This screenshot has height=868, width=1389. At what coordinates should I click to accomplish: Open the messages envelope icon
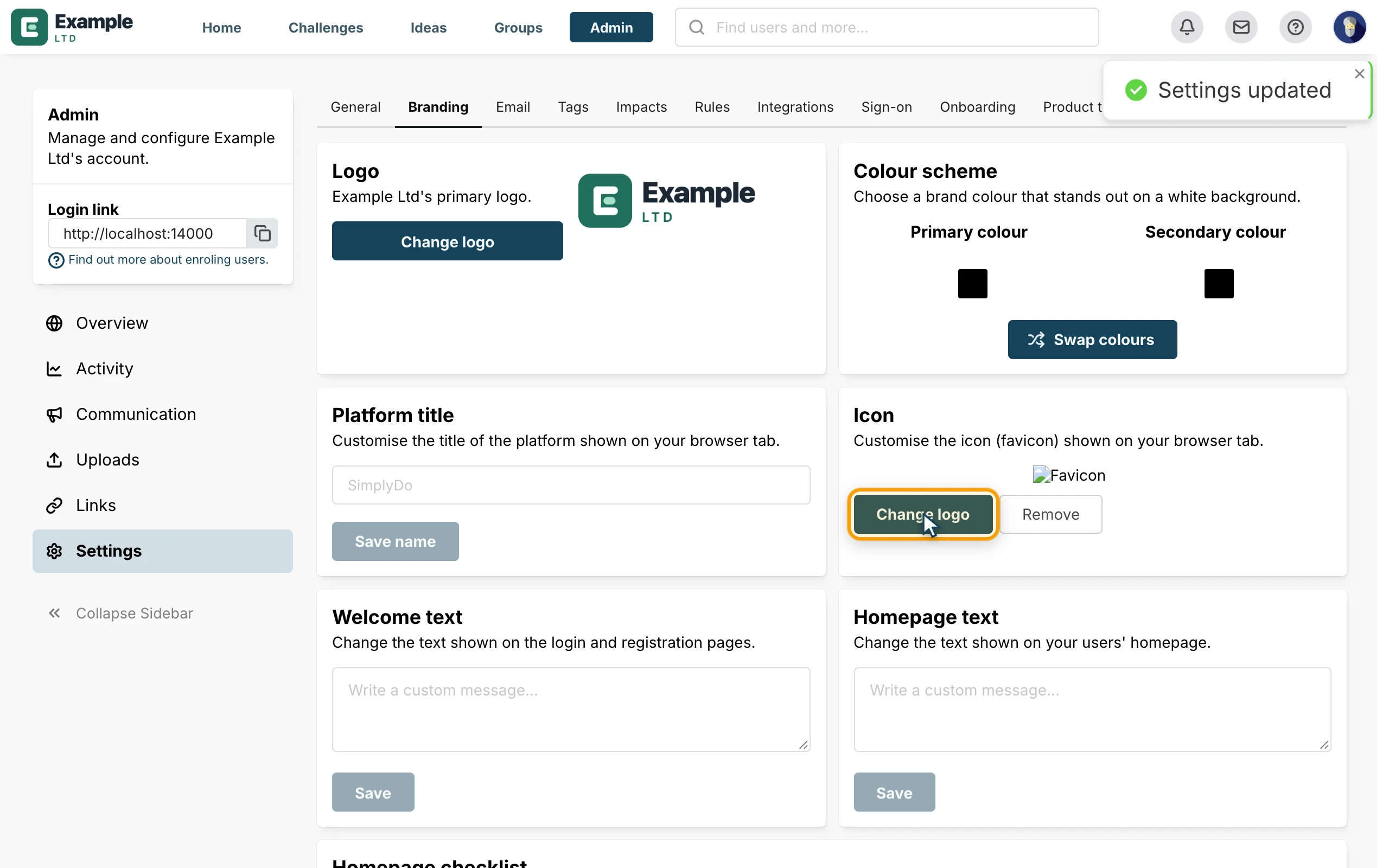coord(1241,27)
